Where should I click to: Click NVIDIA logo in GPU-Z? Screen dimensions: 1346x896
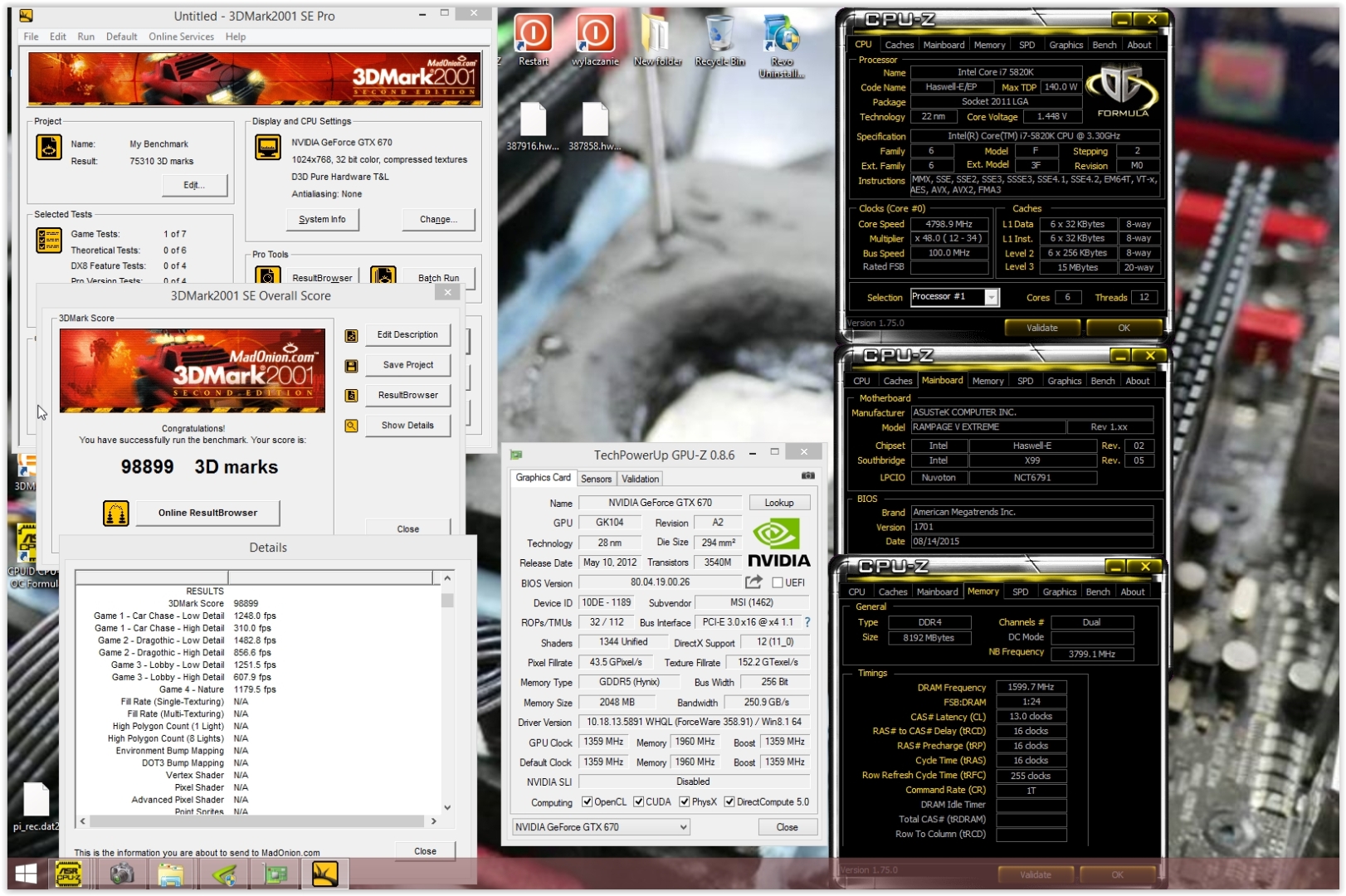779,543
